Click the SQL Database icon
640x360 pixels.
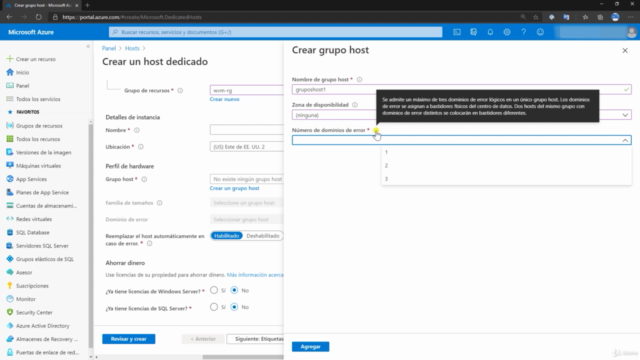click(x=10, y=232)
